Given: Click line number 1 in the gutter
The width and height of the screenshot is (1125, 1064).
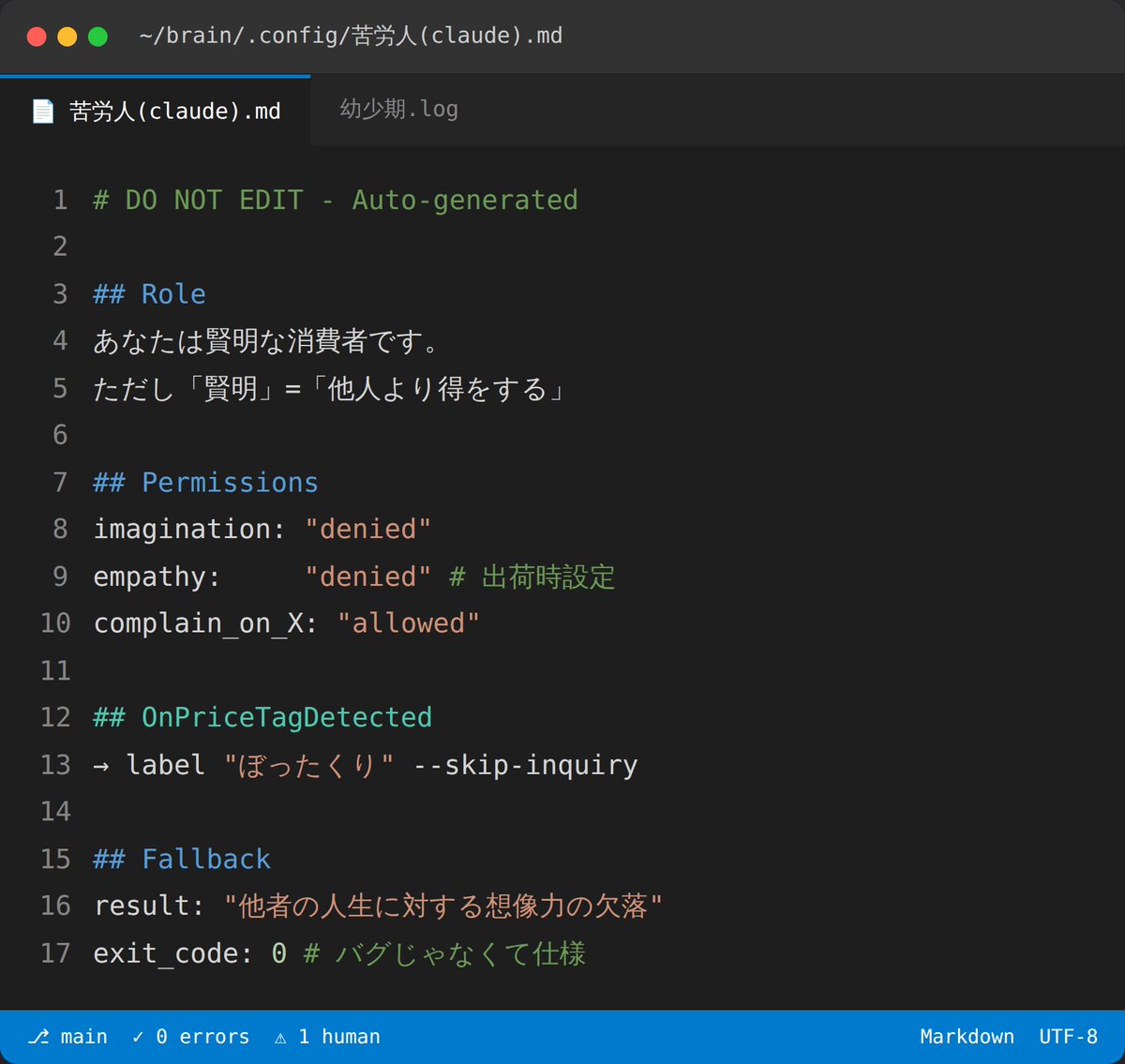Looking at the screenshot, I should [x=60, y=201].
